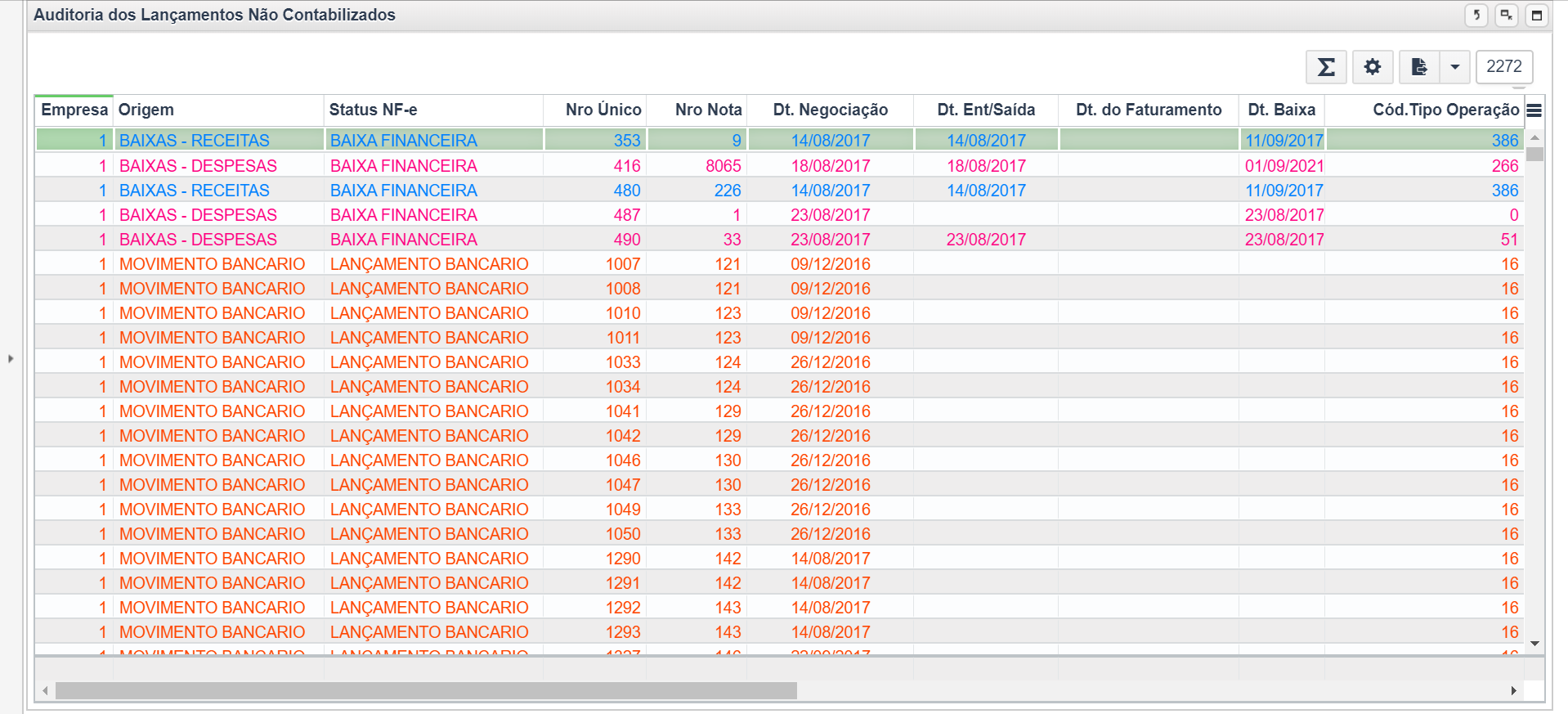Click Auditoria dos Lançamentos Não Contabilizados title
The image size is (1568, 714).
coord(214,15)
